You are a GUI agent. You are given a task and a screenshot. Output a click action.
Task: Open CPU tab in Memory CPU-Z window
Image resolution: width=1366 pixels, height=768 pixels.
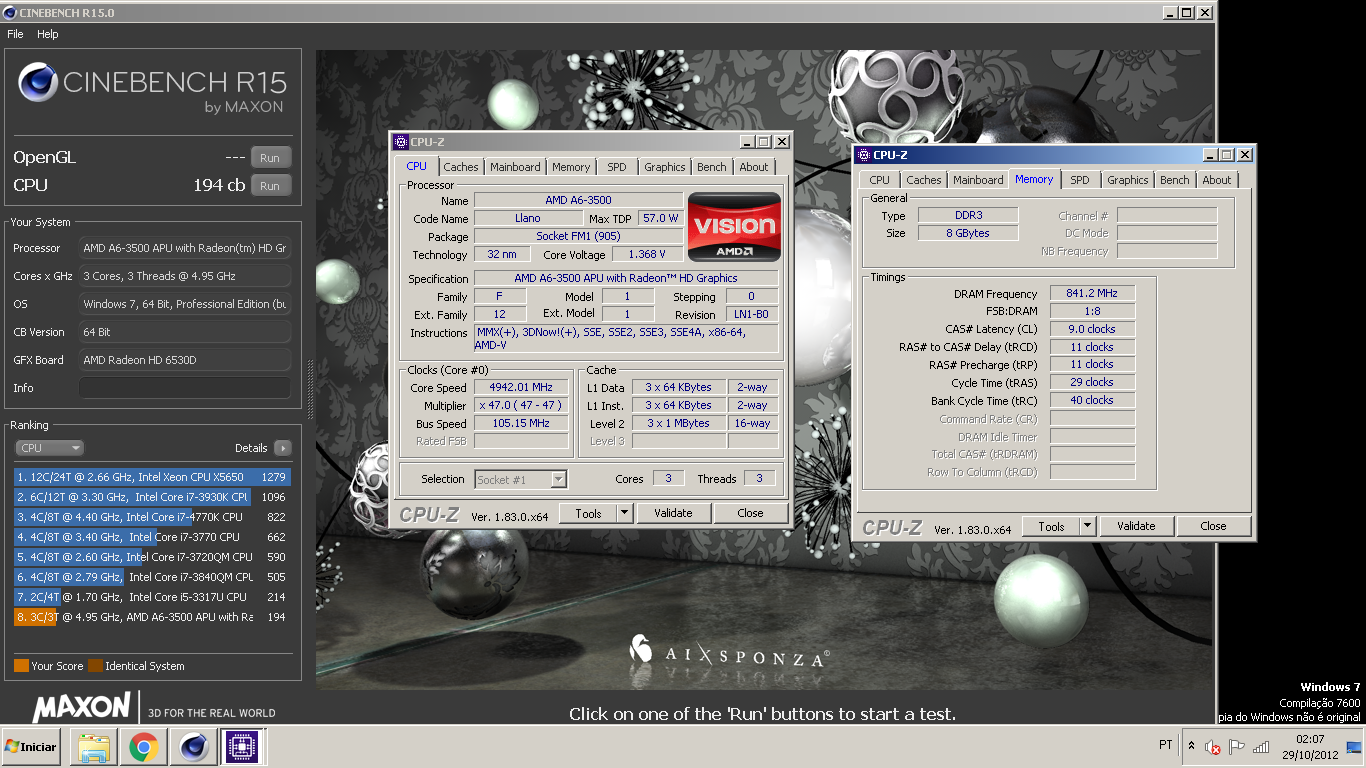(x=879, y=180)
